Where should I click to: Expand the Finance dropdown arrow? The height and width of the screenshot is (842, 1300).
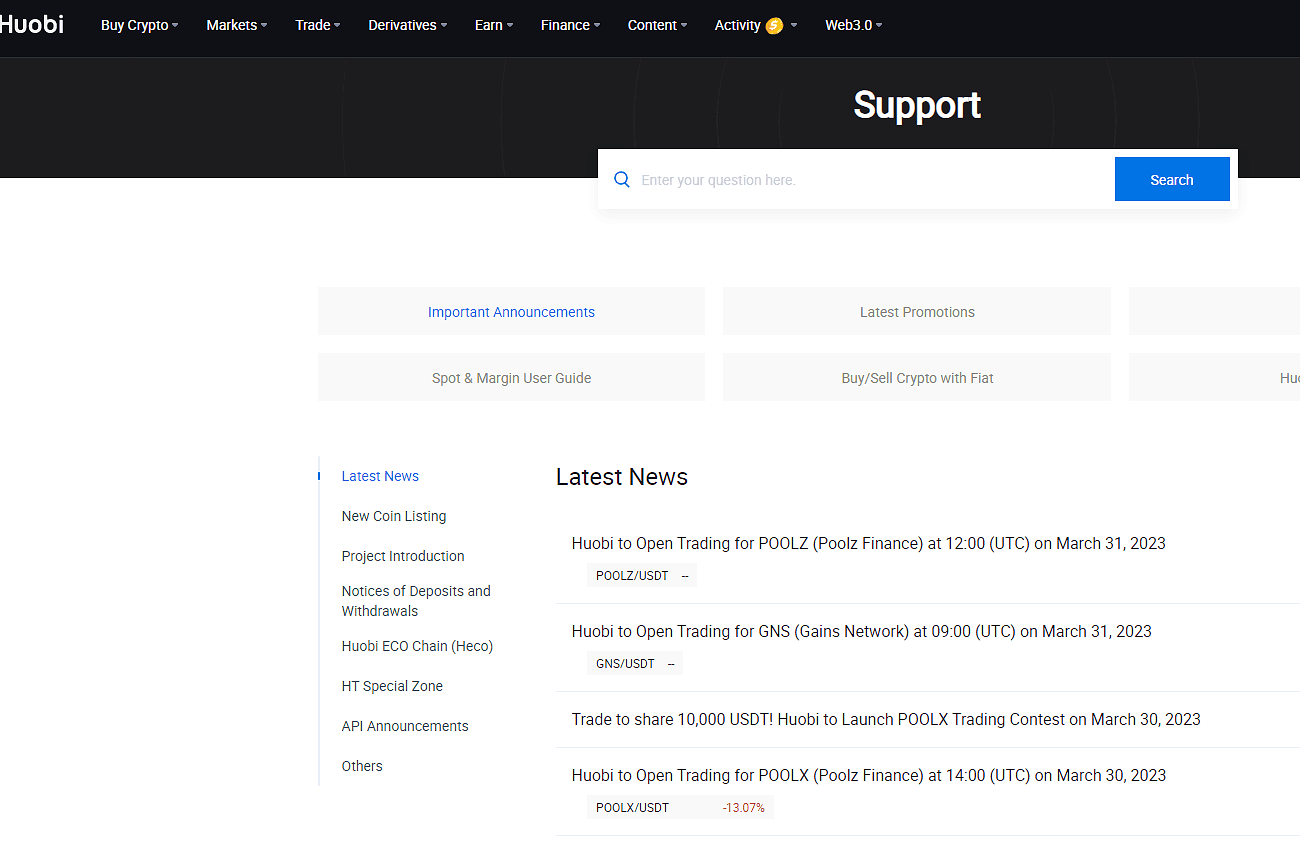tap(597, 26)
